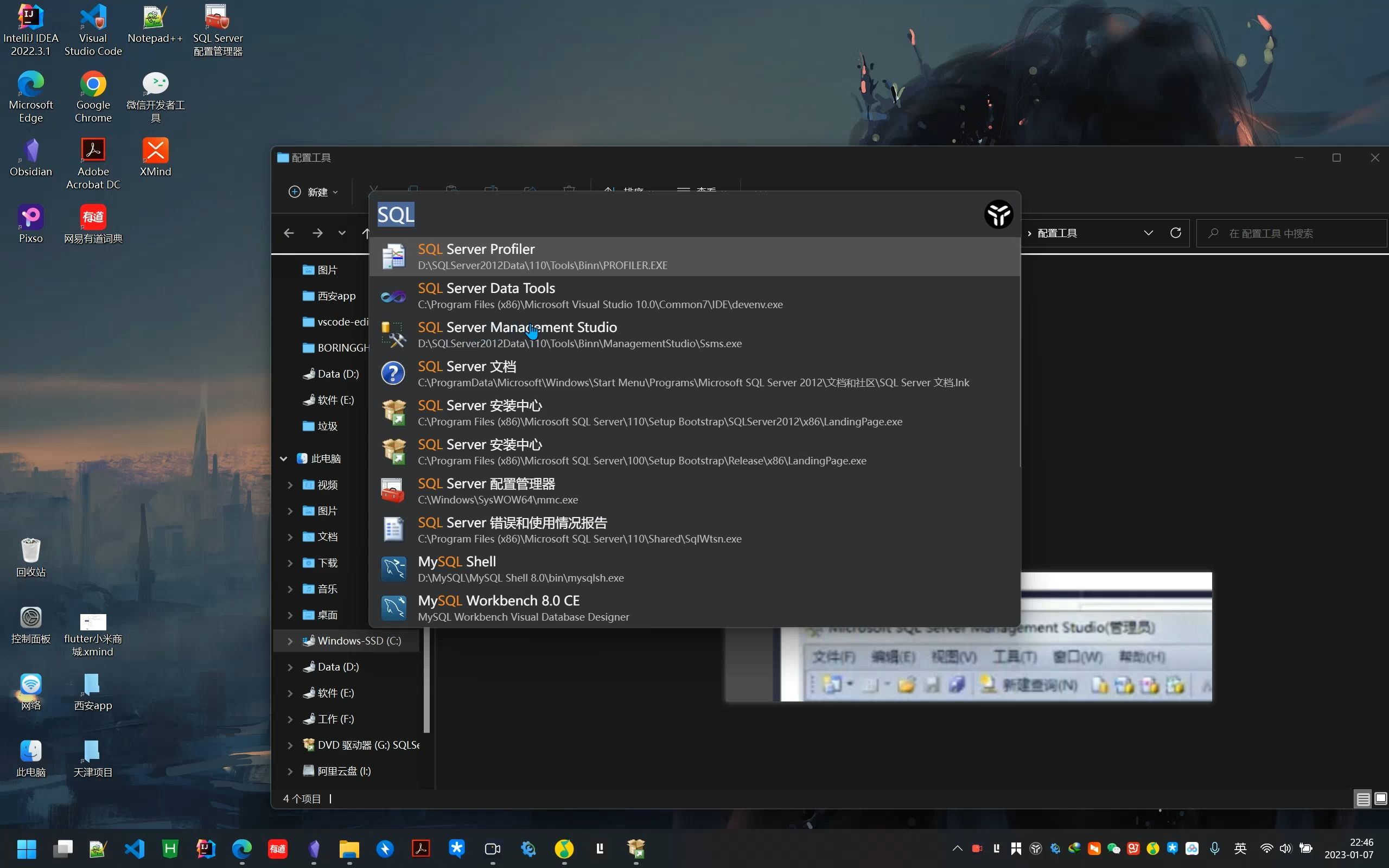Open Google Chrome desktop shortcut
The height and width of the screenshot is (868, 1389).
click(x=93, y=97)
